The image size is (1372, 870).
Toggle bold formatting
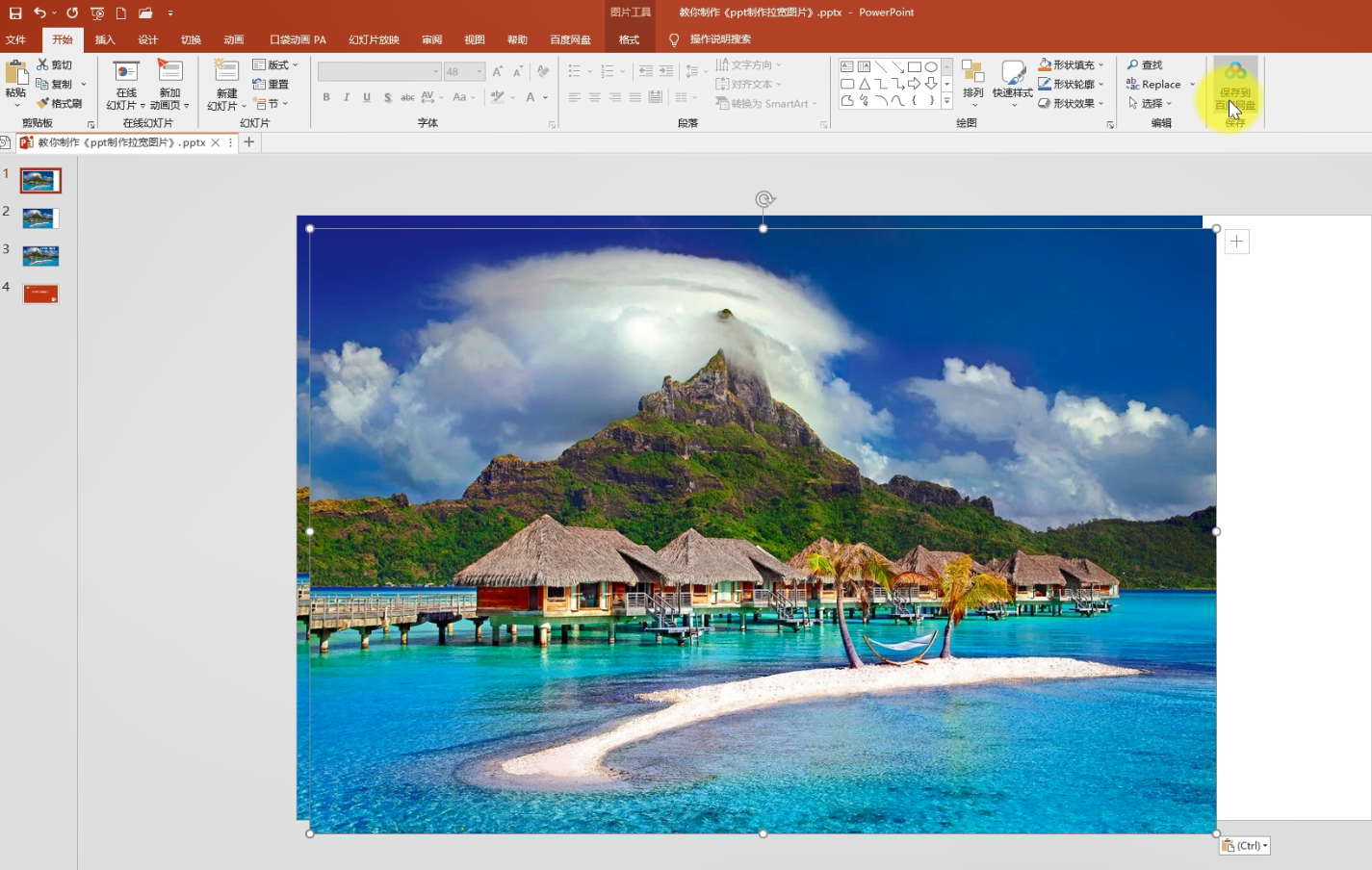point(326,97)
